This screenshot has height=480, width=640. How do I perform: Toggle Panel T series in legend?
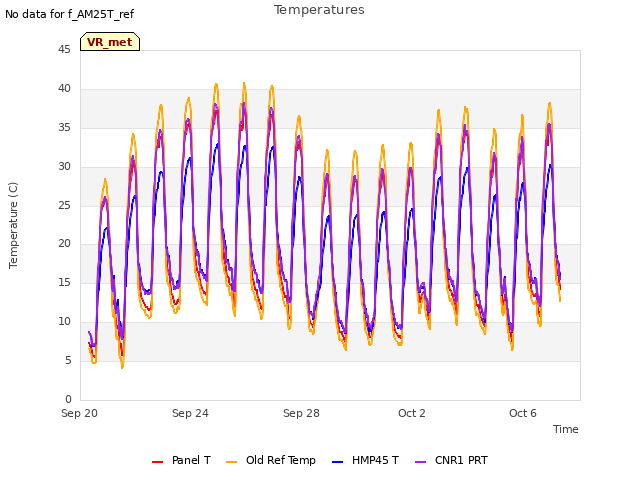(x=181, y=460)
